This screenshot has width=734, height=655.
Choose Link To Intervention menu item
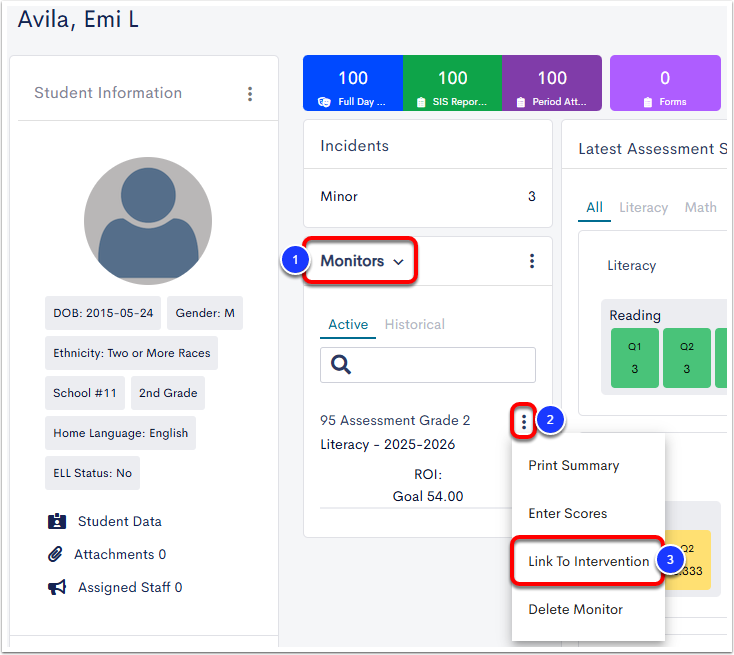point(588,561)
